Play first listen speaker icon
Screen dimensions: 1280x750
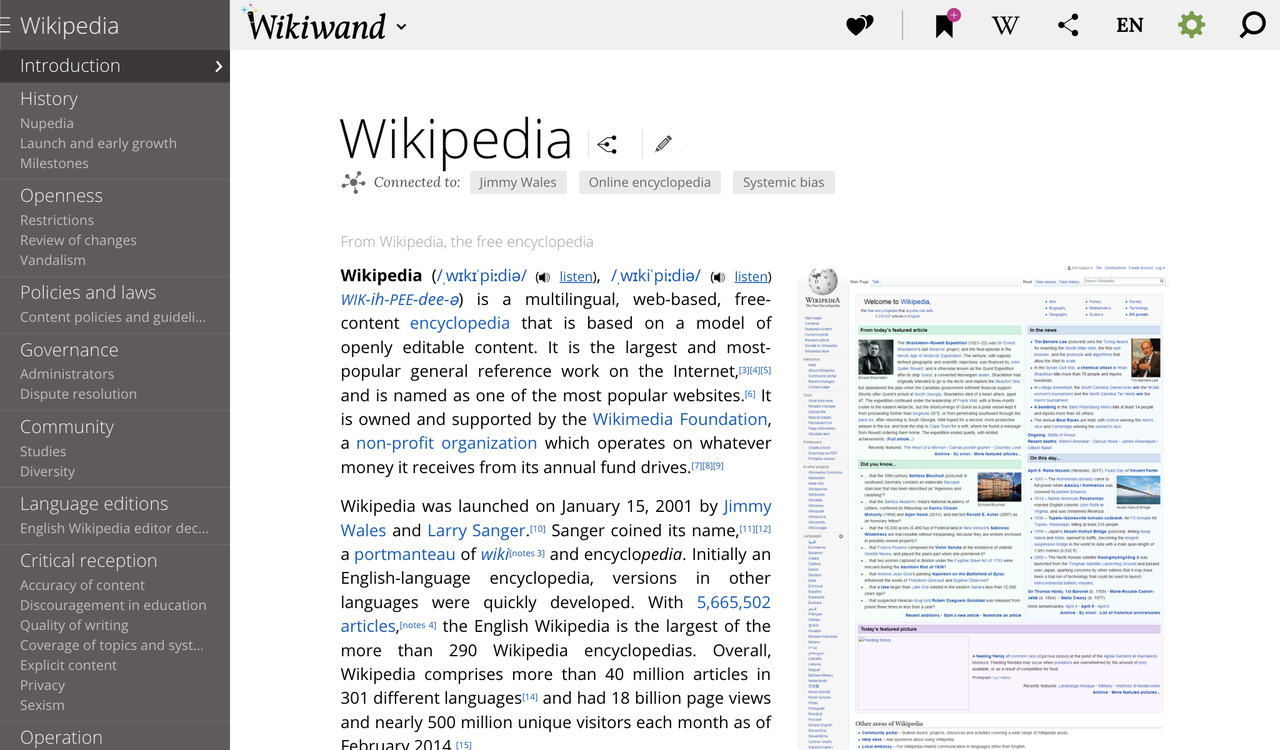tap(543, 277)
